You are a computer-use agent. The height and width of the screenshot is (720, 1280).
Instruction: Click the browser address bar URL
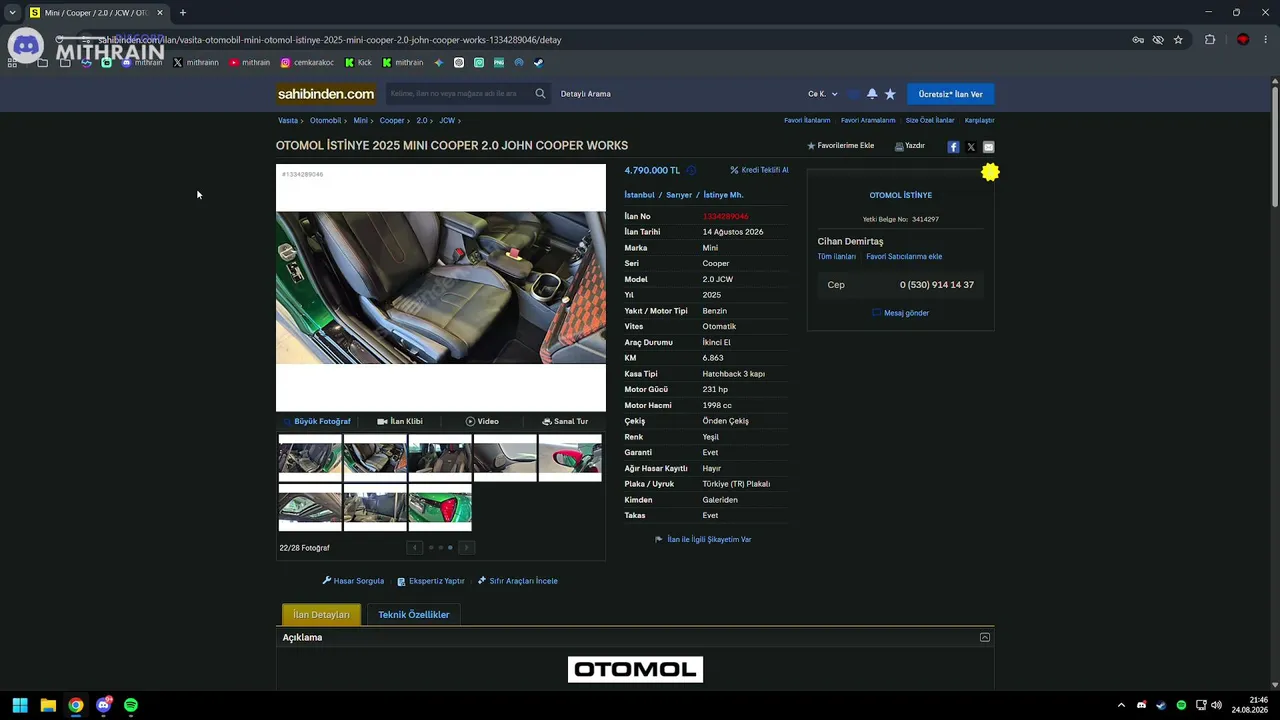[330, 40]
